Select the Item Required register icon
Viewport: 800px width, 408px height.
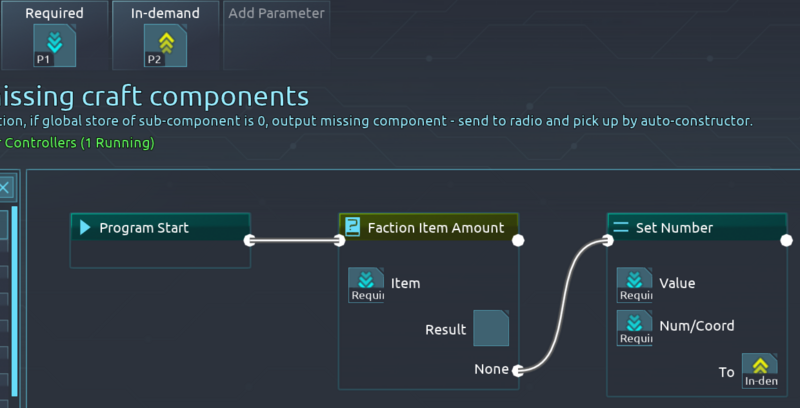point(366,285)
